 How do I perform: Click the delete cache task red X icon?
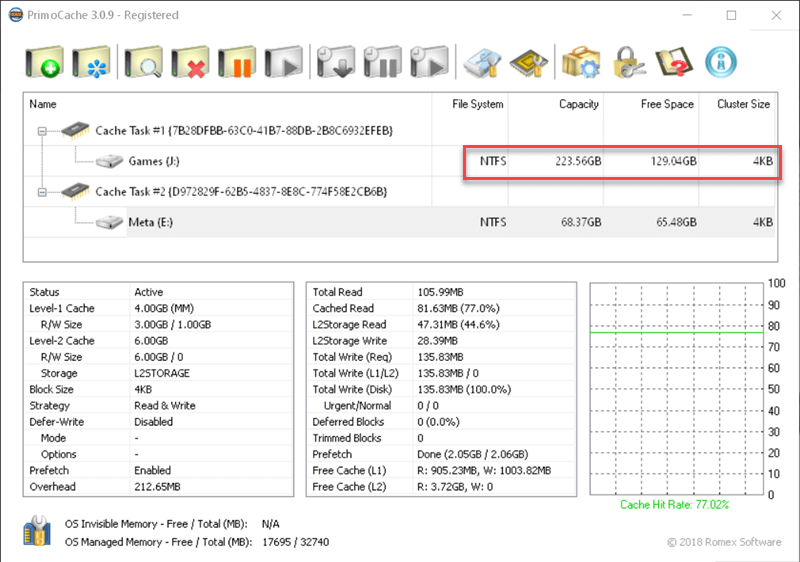click(x=190, y=62)
